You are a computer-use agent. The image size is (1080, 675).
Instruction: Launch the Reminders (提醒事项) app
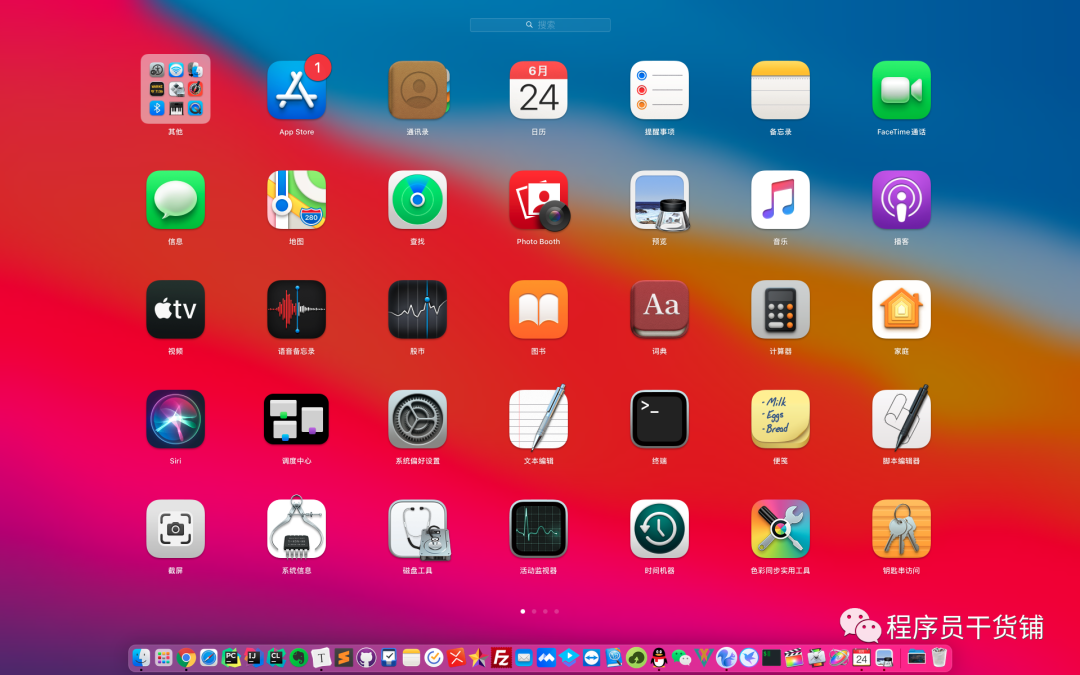tap(659, 90)
